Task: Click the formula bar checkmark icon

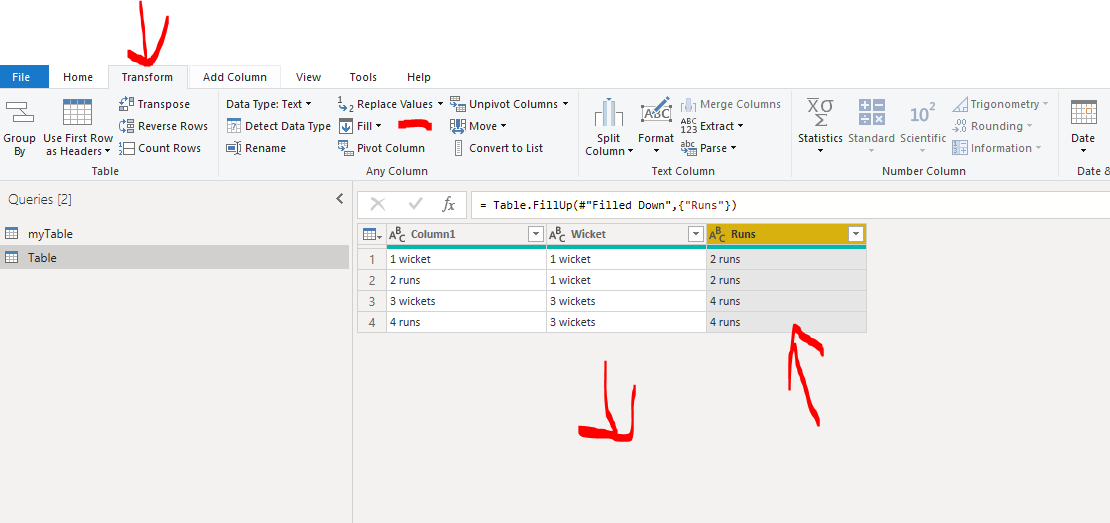Action: coord(415,205)
